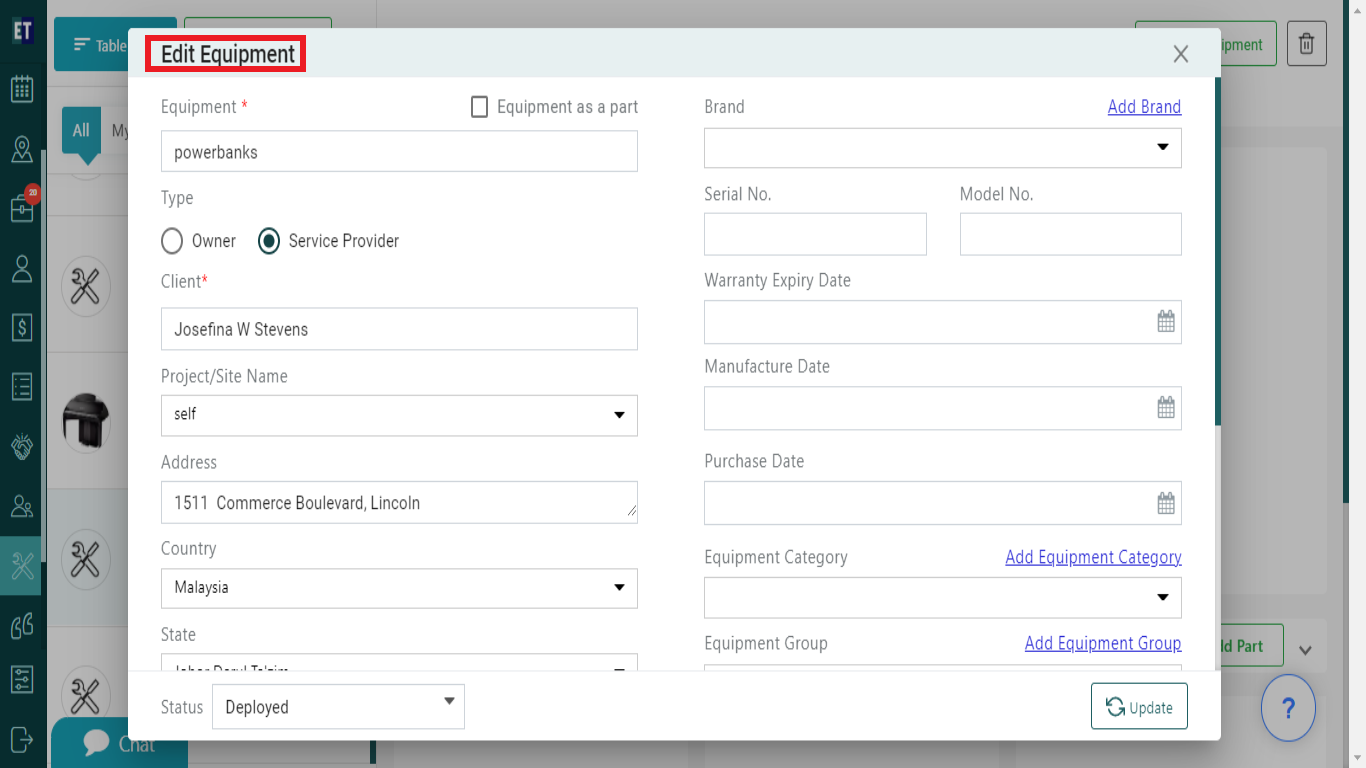Open the handshake sidebar icon
The height and width of the screenshot is (768, 1366).
(x=22, y=446)
